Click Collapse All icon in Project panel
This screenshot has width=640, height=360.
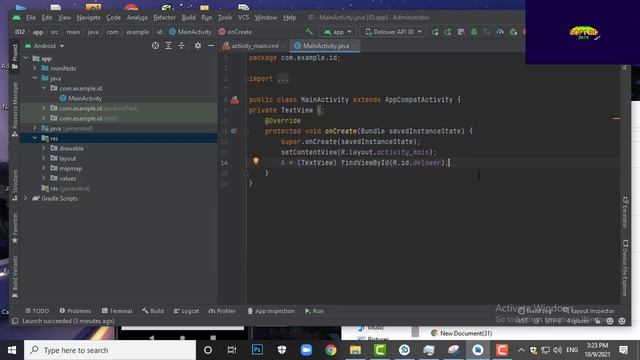[x=181, y=46]
